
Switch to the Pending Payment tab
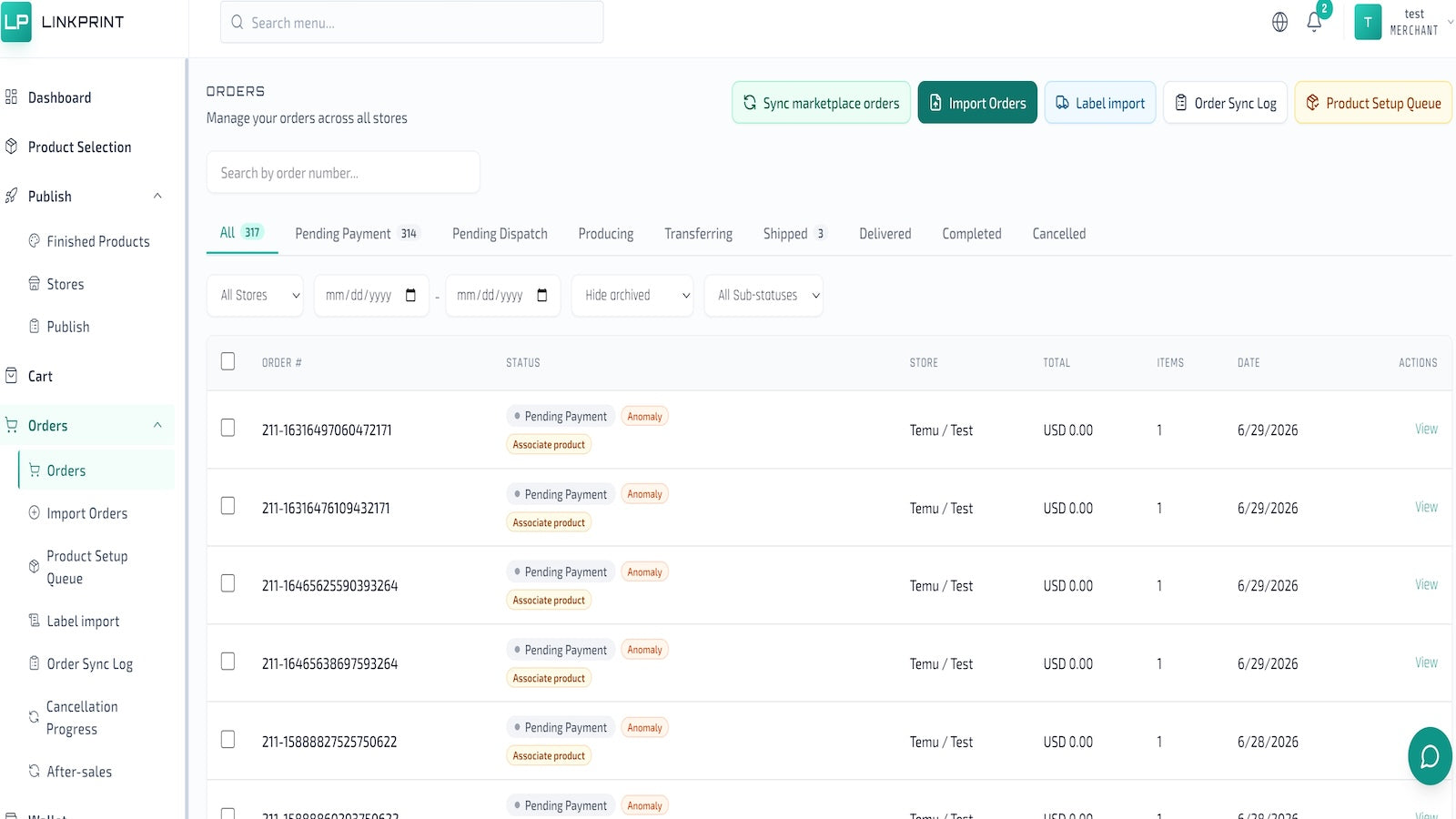click(356, 234)
